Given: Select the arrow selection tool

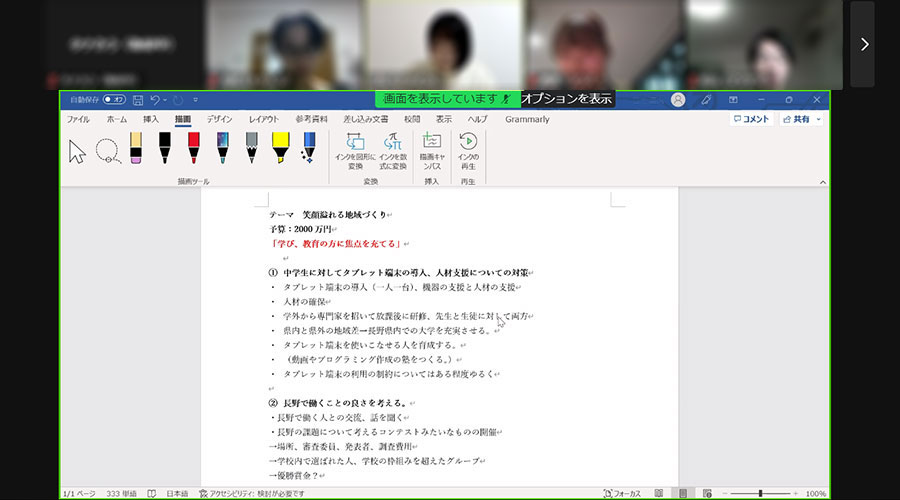Looking at the screenshot, I should [x=77, y=151].
